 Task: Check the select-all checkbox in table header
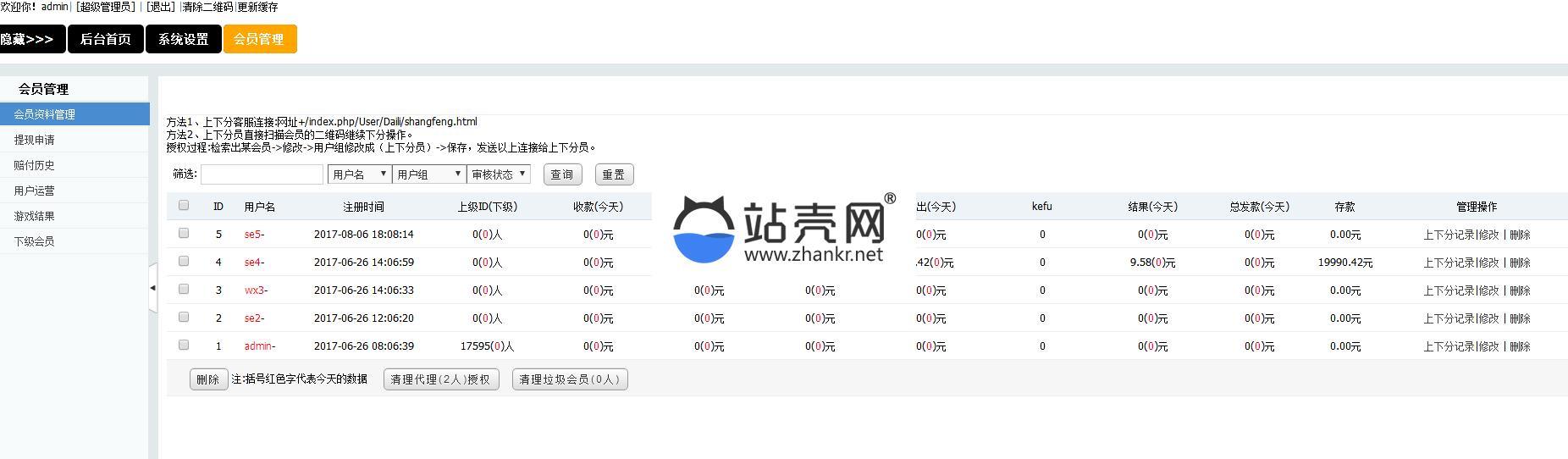click(184, 205)
